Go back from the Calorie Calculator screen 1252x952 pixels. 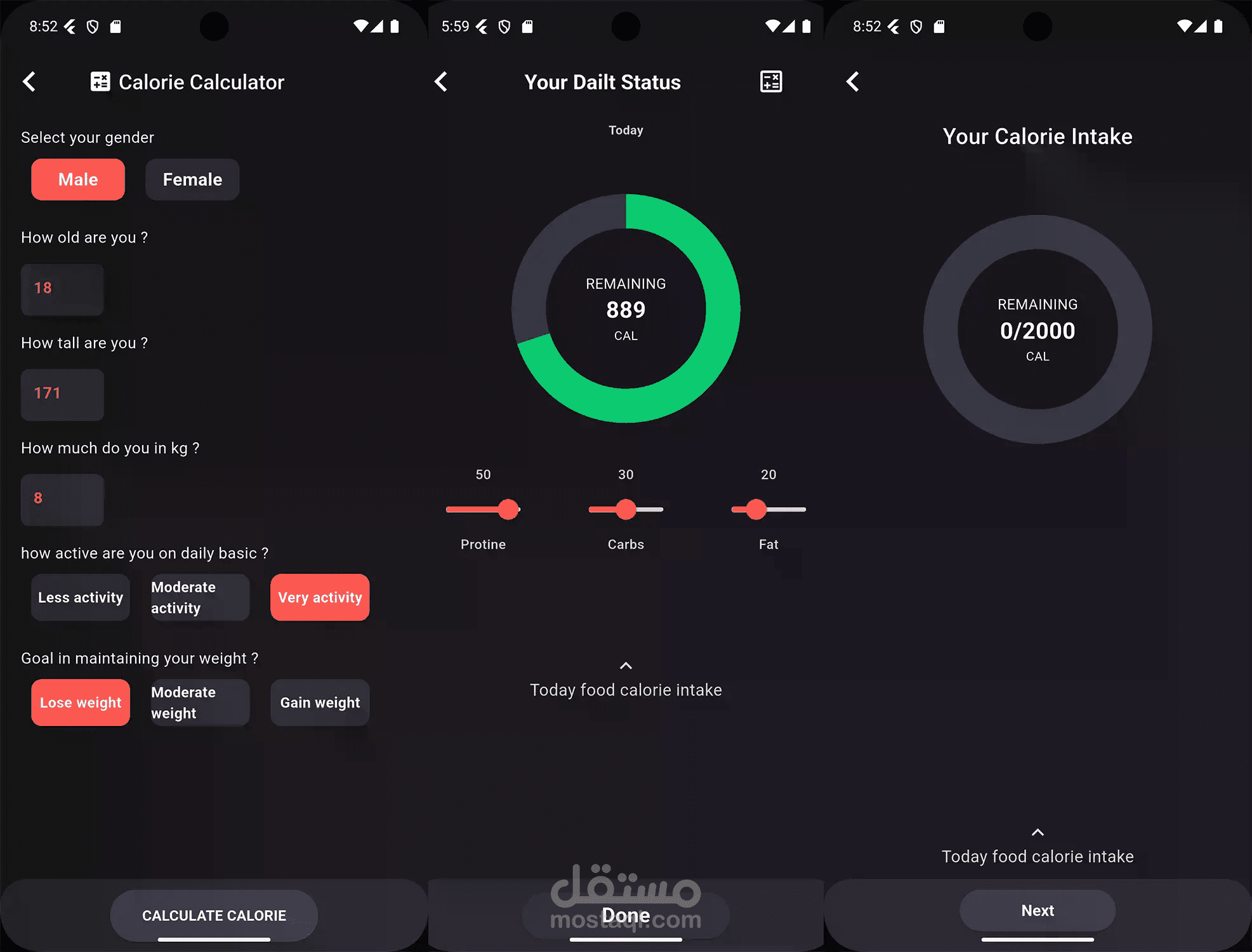[x=29, y=82]
